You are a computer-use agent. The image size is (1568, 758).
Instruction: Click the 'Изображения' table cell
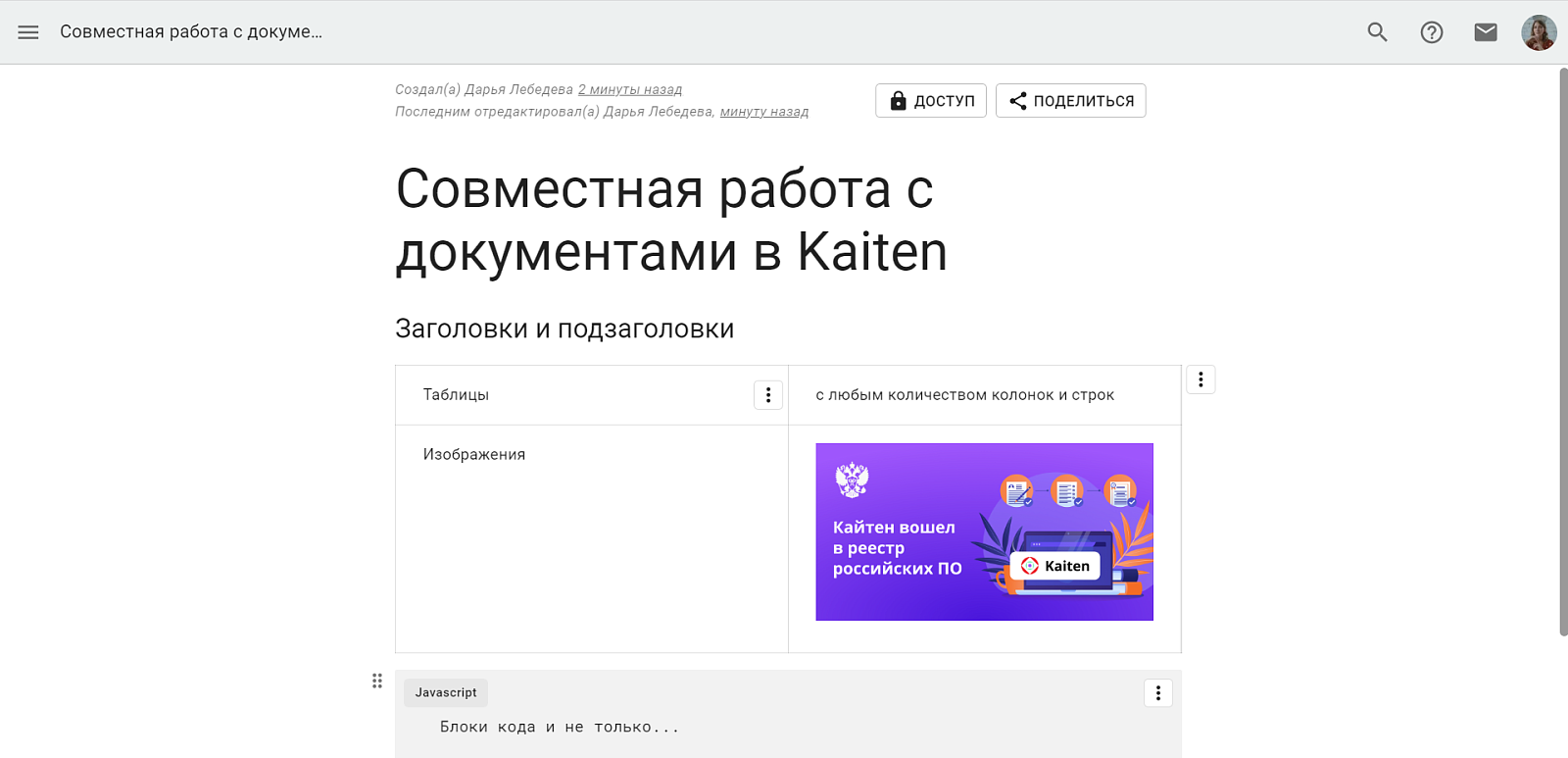[592, 538]
